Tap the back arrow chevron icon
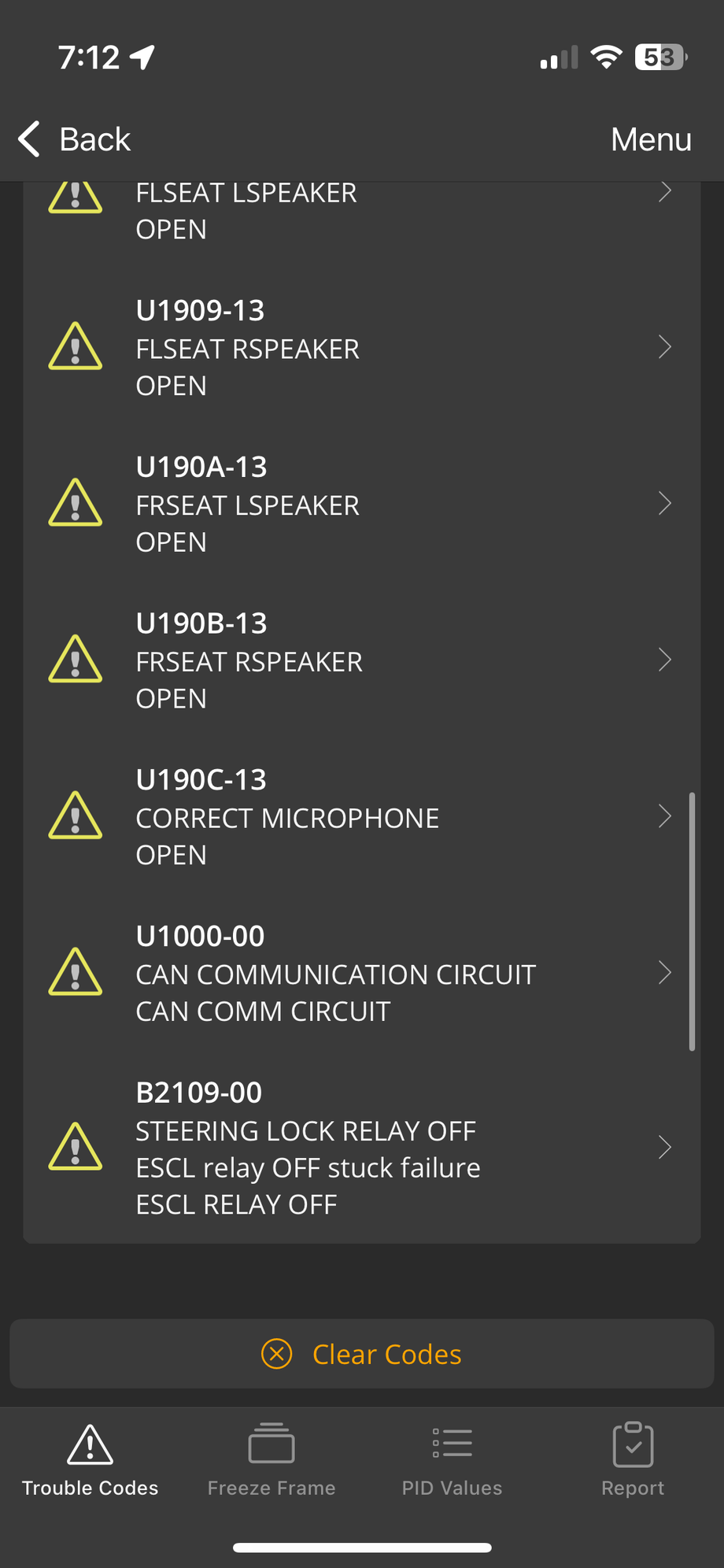Screen dimensions: 724x1568 tap(30, 139)
